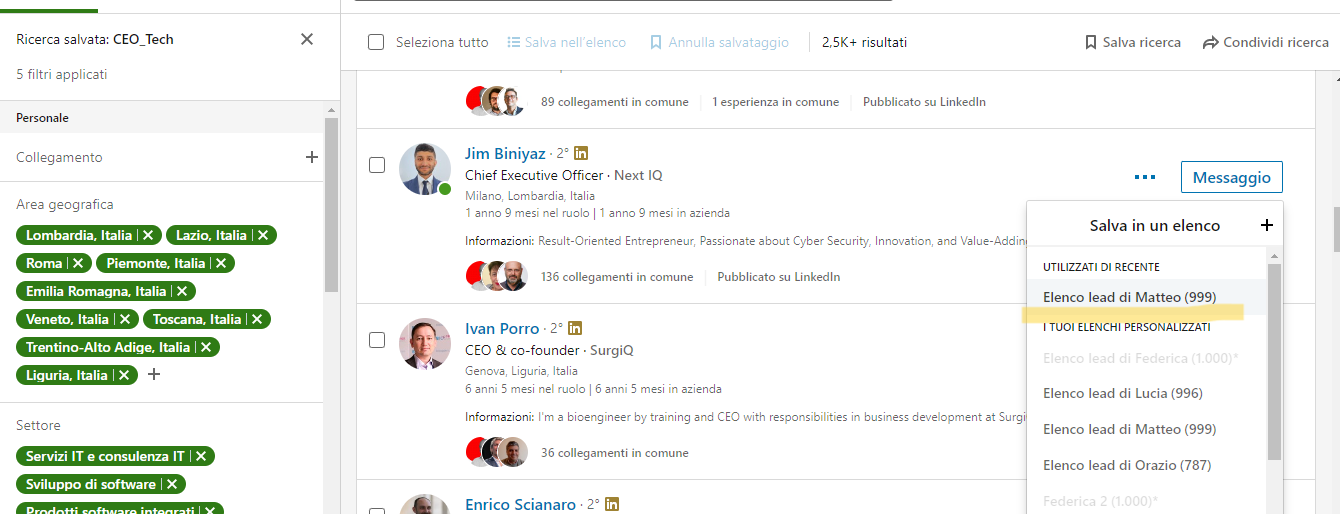Open Ivan Porro's profile name link
Screen dimensions: 1340x514
[x=502, y=328]
